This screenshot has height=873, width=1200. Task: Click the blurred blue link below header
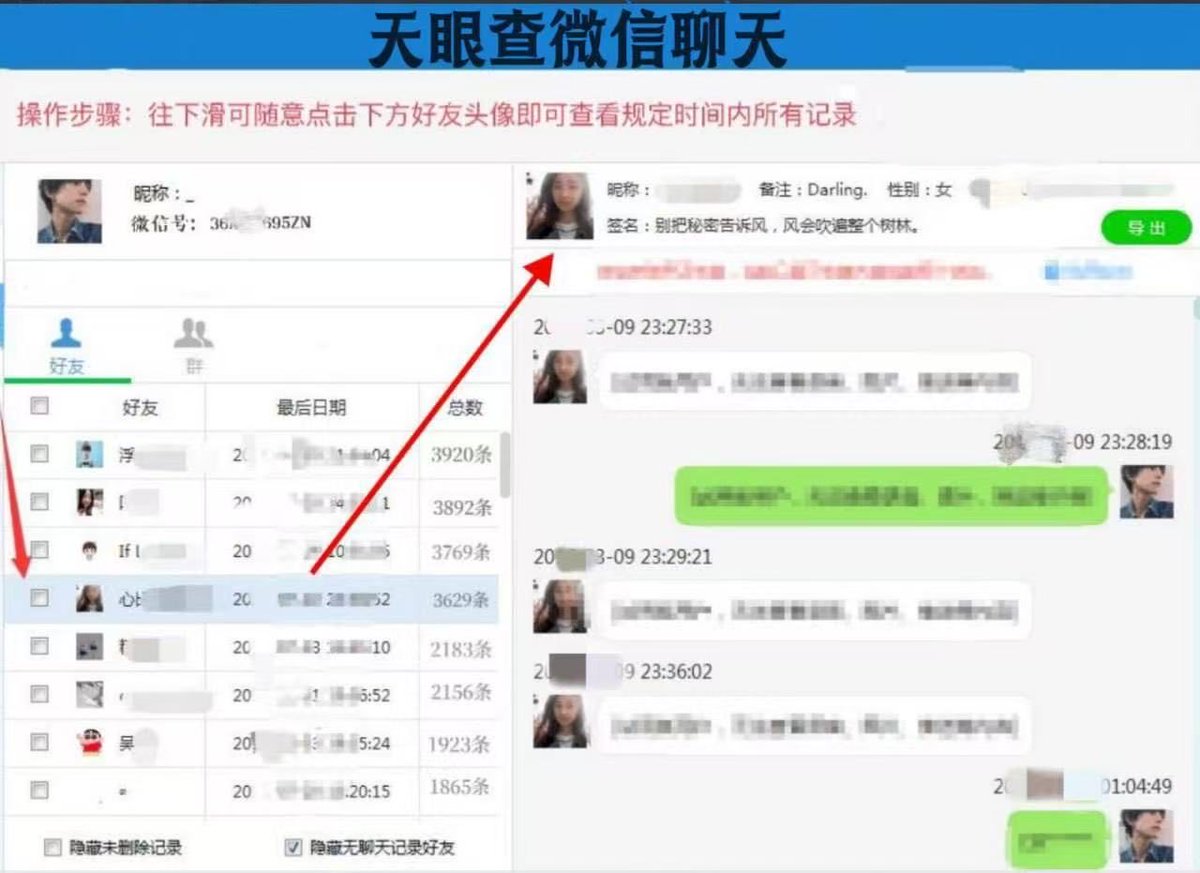pyautogui.click(x=1089, y=270)
